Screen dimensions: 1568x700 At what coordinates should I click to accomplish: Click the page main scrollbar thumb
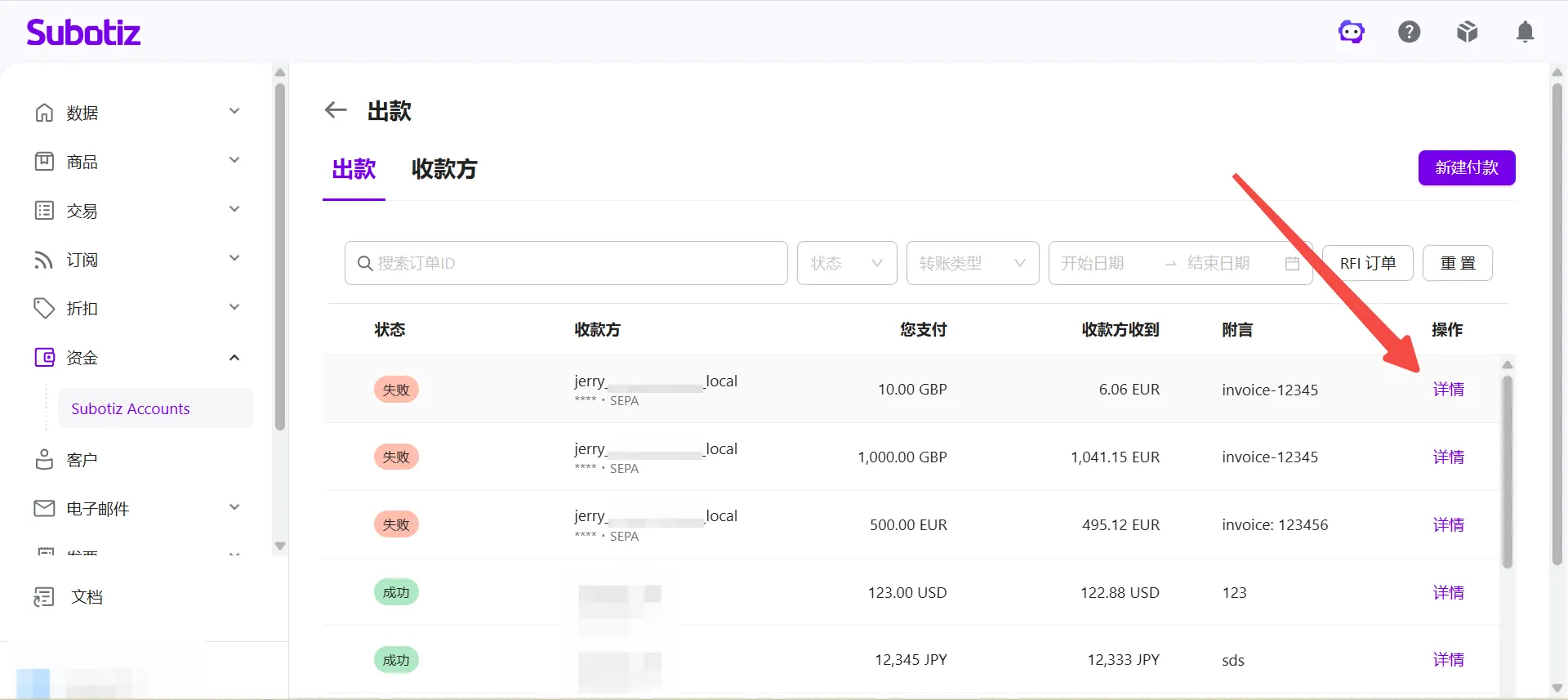1557,323
